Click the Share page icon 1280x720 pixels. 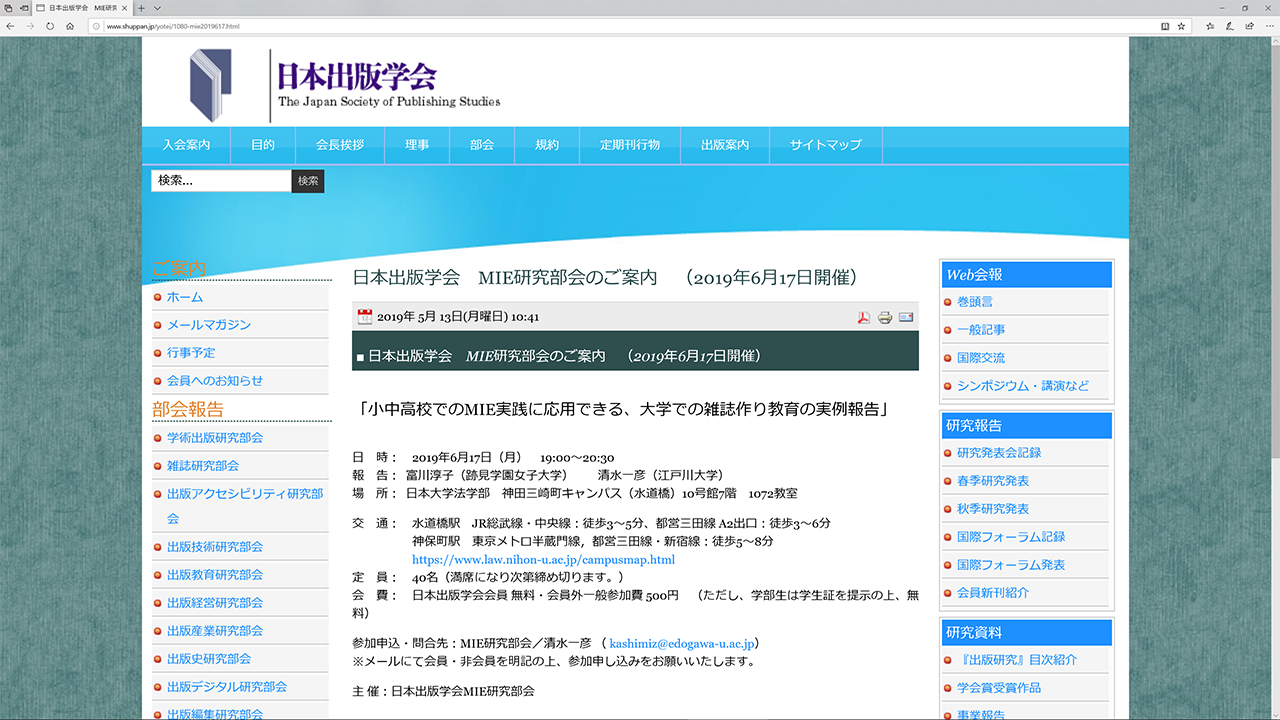[1247, 25]
